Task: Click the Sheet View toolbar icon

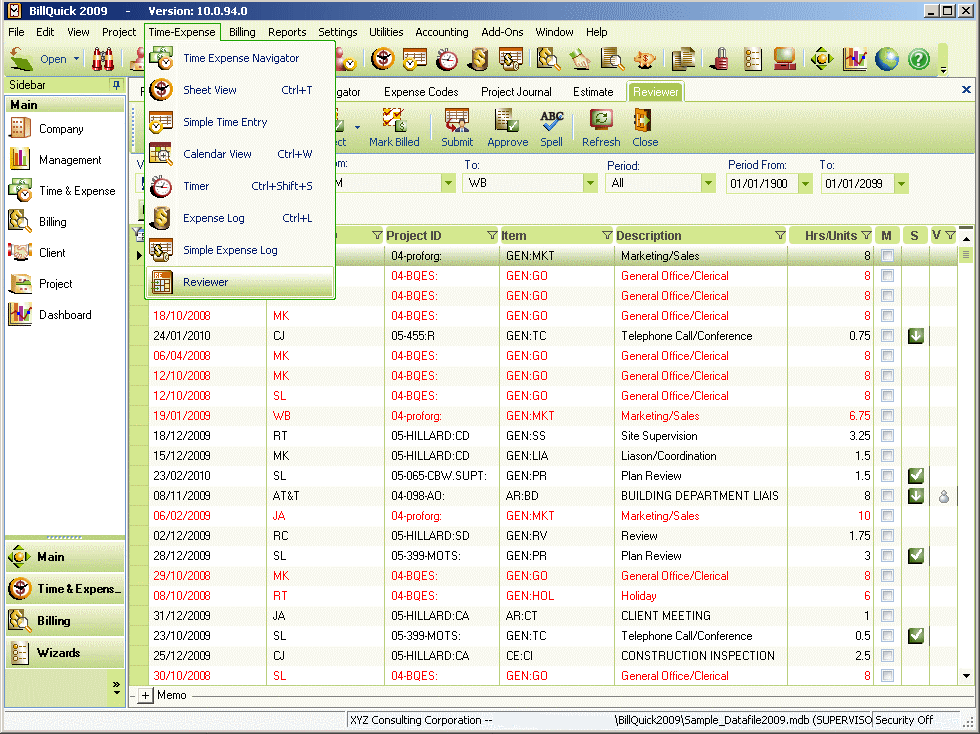Action: [382, 59]
